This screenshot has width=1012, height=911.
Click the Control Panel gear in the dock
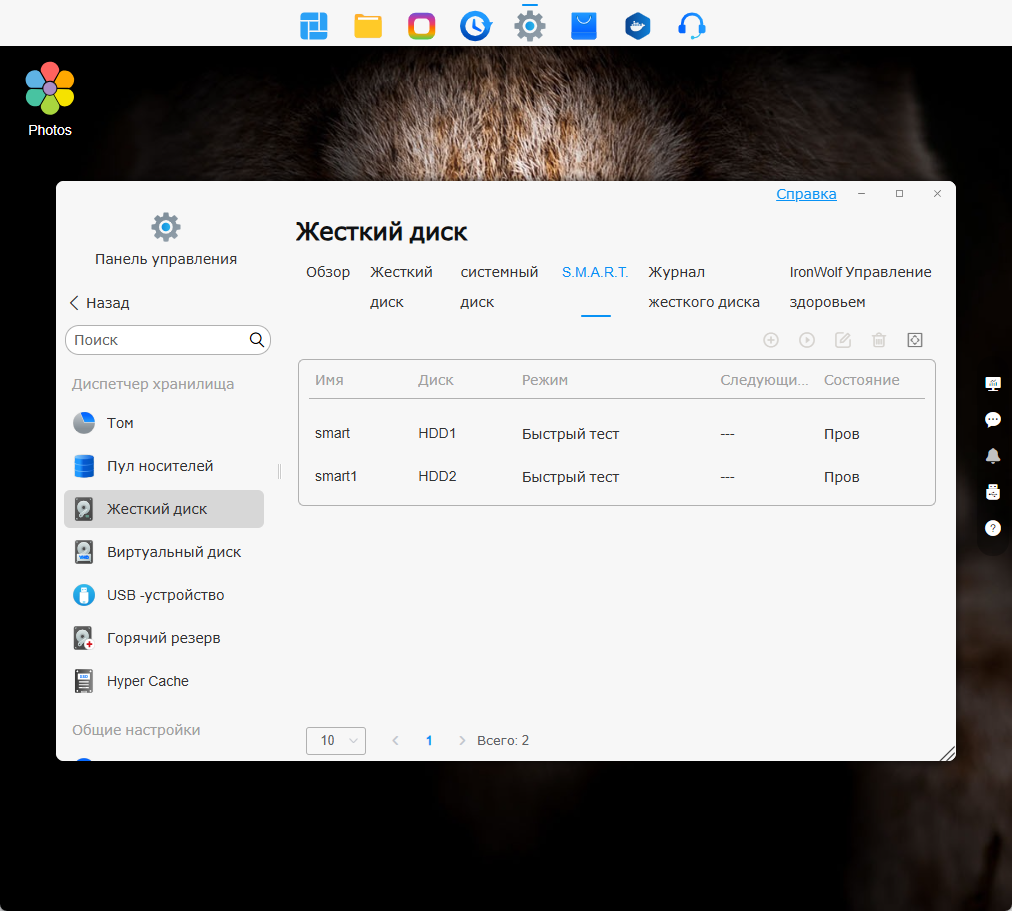point(530,26)
